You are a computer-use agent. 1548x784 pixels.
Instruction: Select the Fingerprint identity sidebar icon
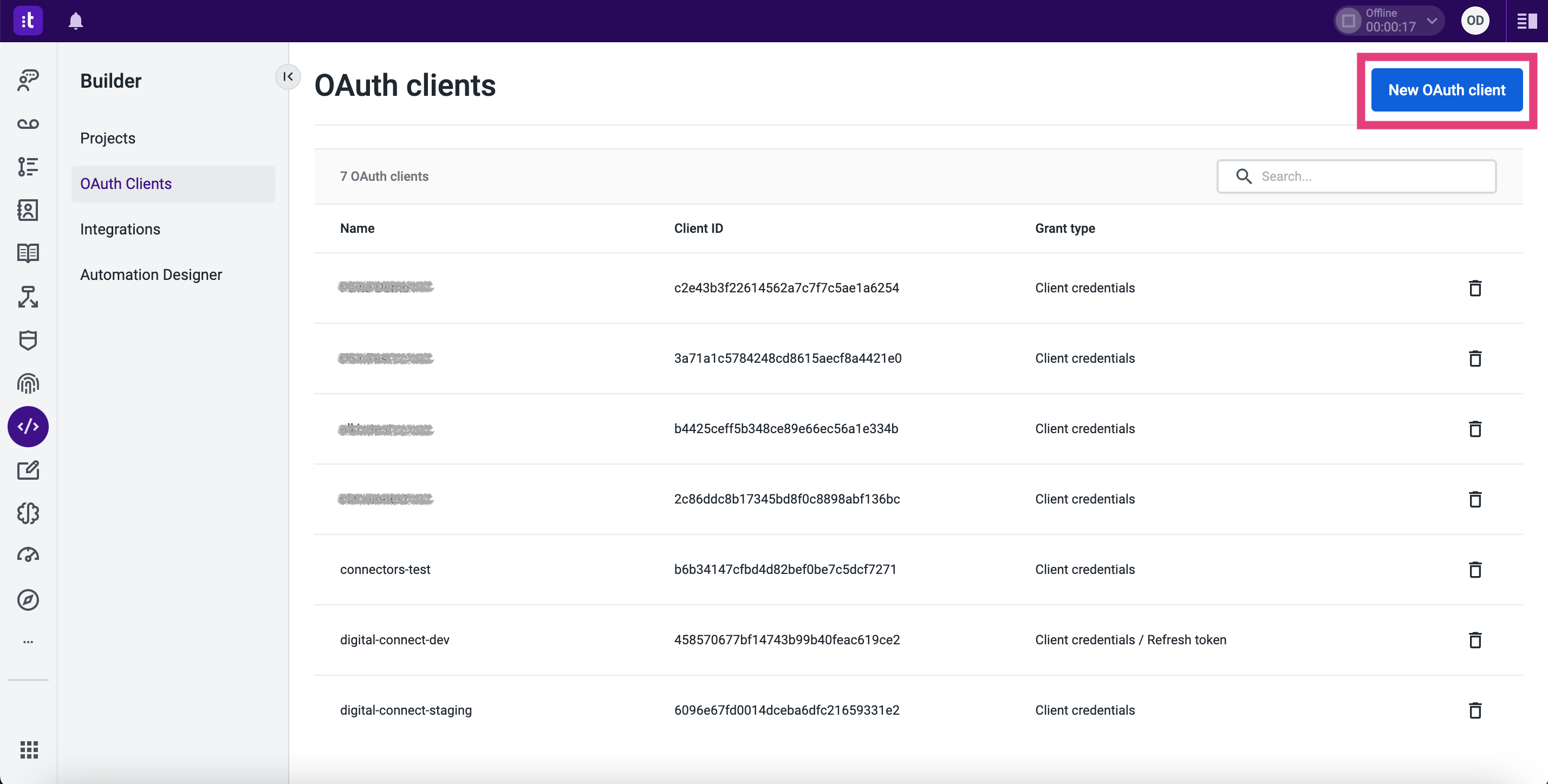tap(28, 383)
